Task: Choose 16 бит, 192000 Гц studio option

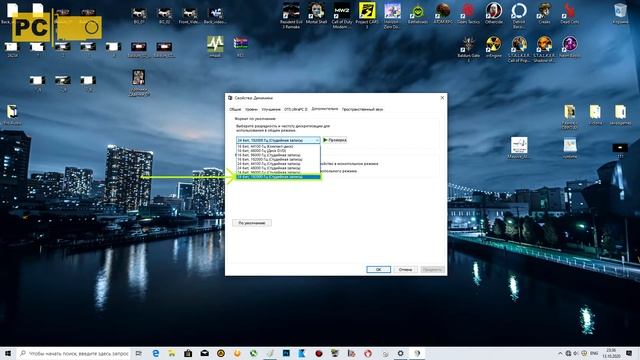Action: pos(278,159)
